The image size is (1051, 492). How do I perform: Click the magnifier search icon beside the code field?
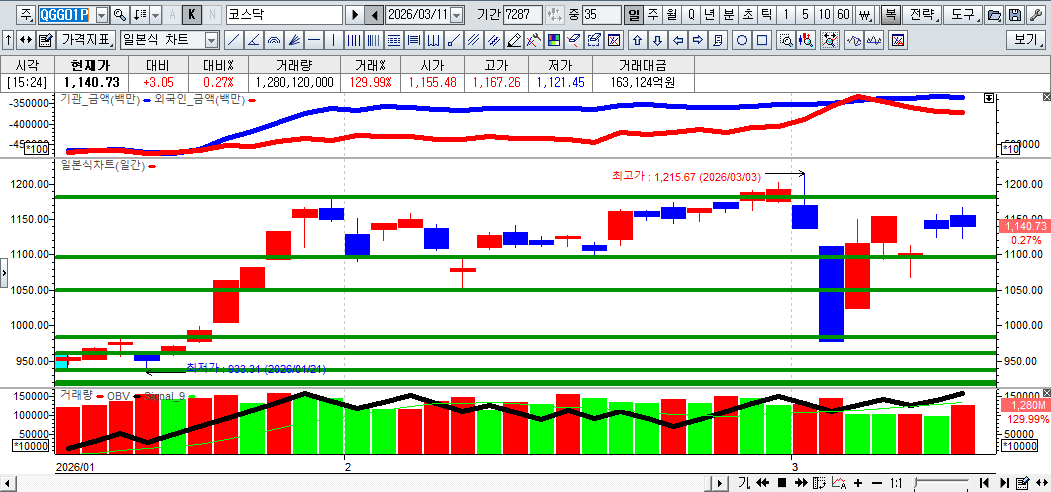pyautogui.click(x=120, y=15)
